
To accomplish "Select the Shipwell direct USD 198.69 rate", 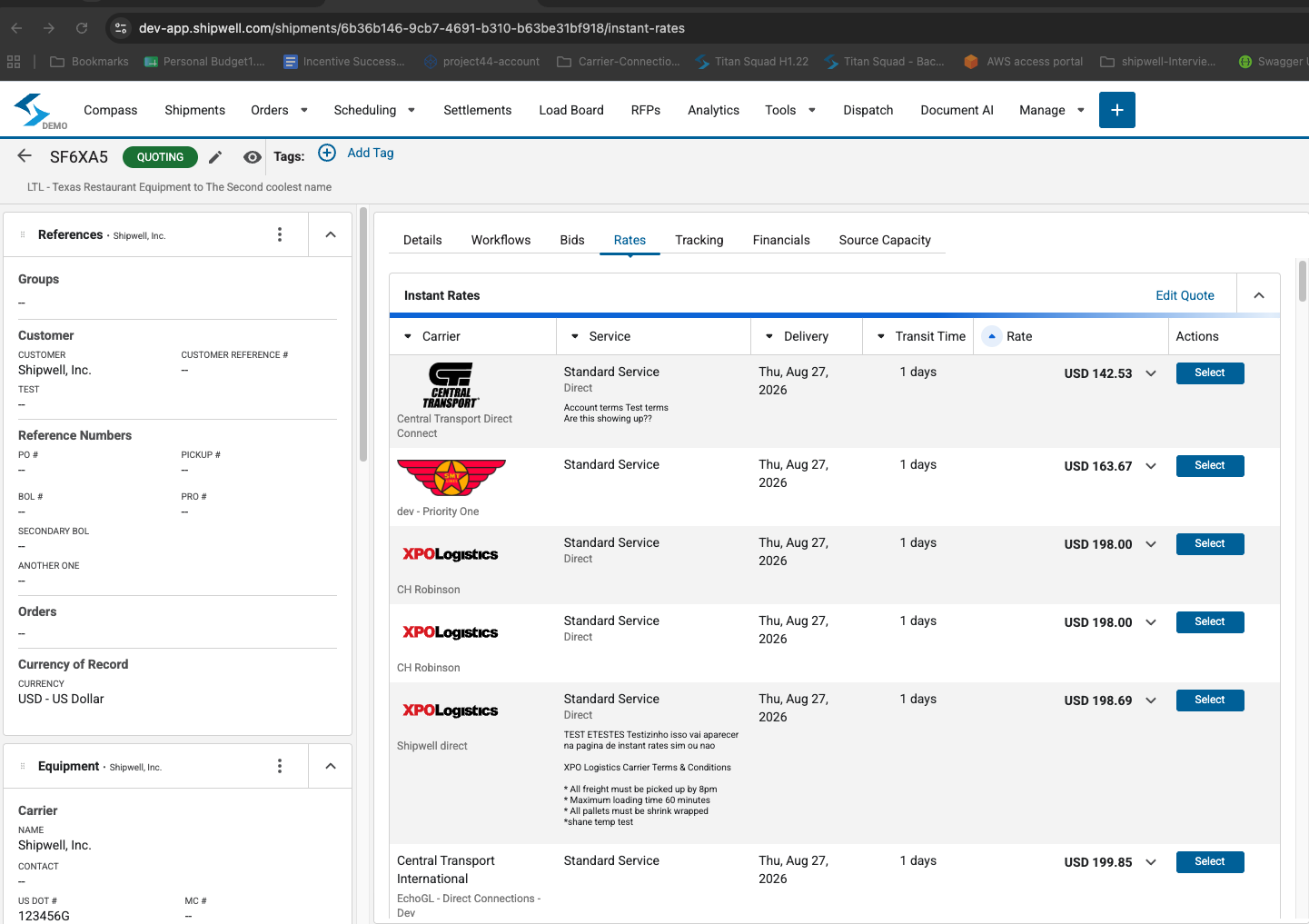I will [1210, 700].
